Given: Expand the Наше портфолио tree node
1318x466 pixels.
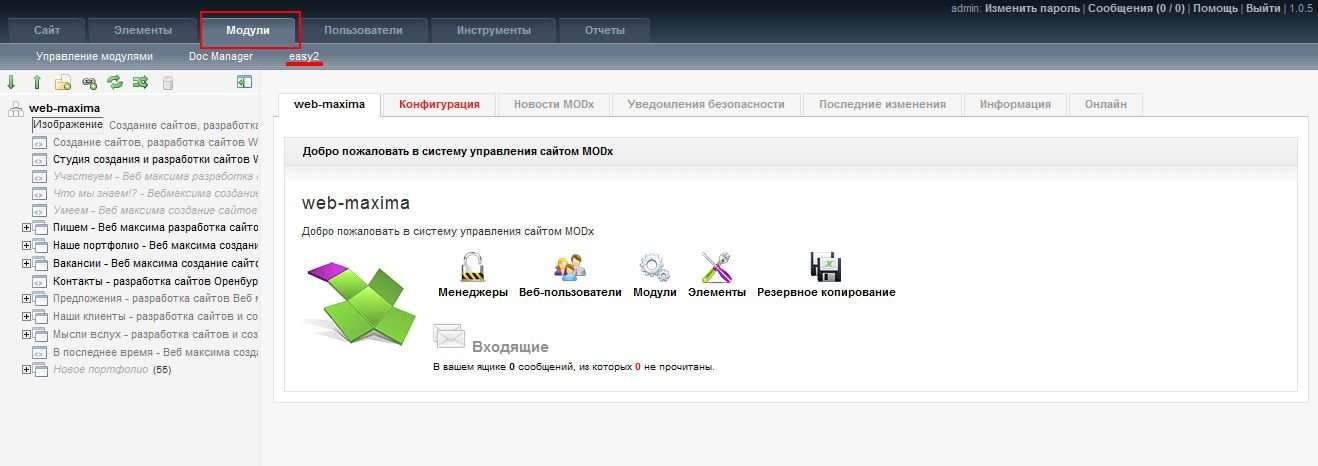Looking at the screenshot, I should 27,246.
